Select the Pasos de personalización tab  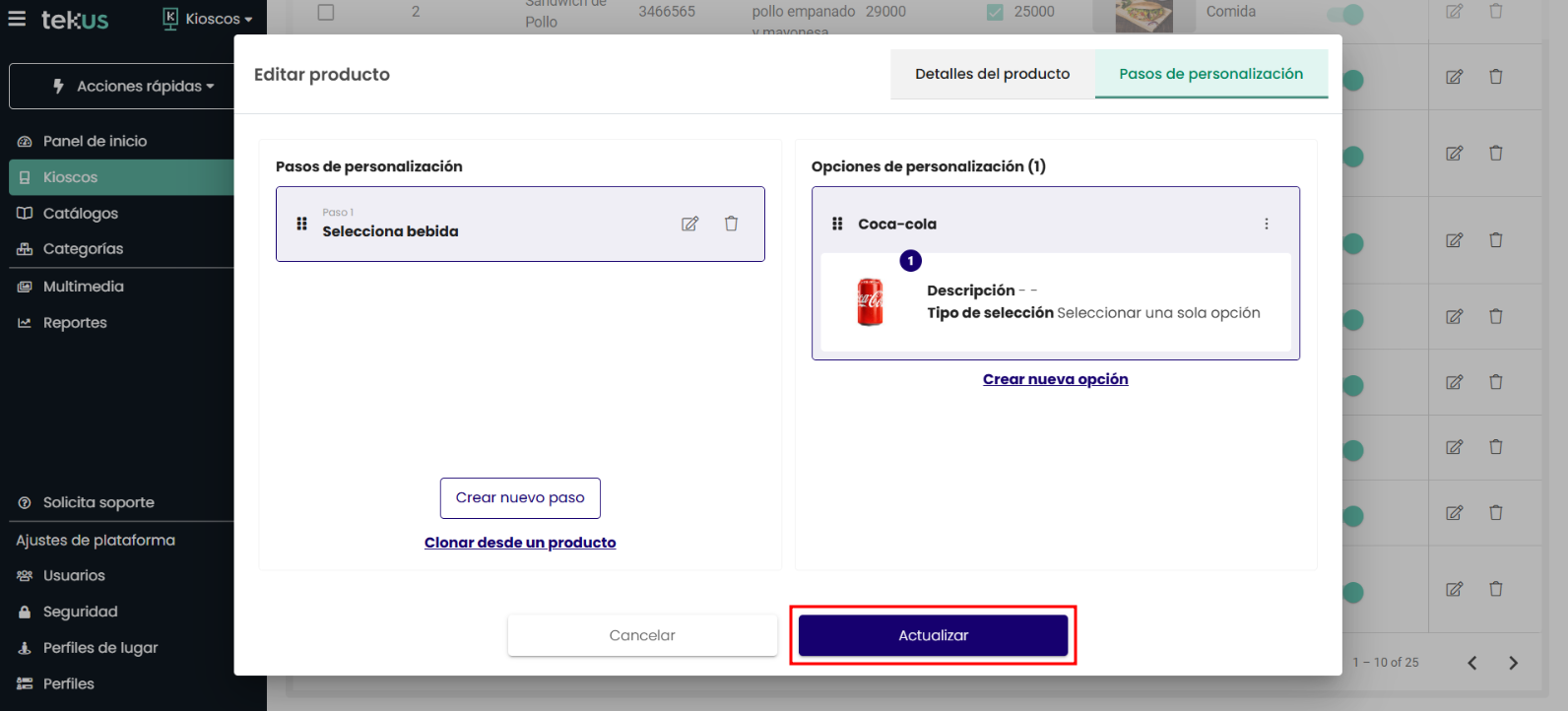click(x=1210, y=74)
